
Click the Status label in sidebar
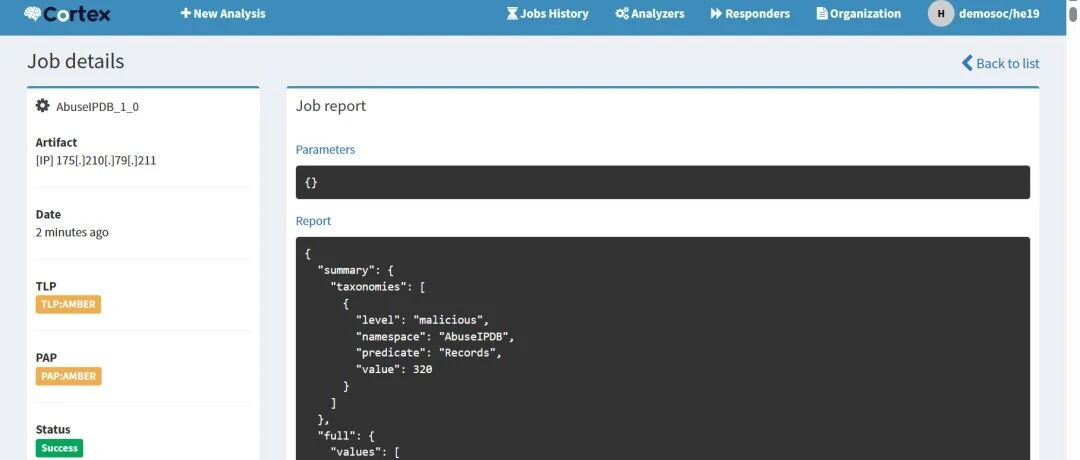53,429
